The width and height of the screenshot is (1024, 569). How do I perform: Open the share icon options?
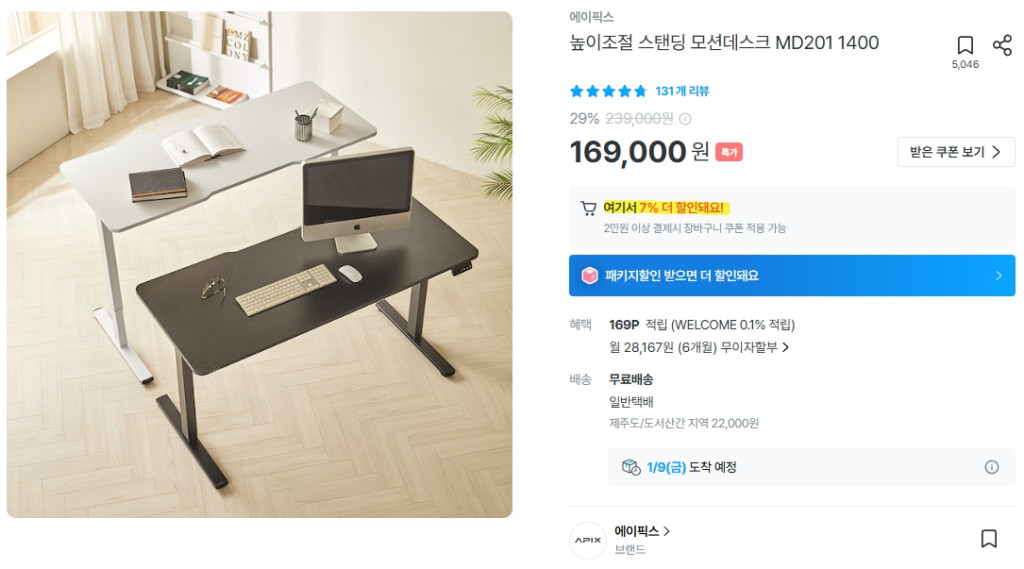[1002, 45]
